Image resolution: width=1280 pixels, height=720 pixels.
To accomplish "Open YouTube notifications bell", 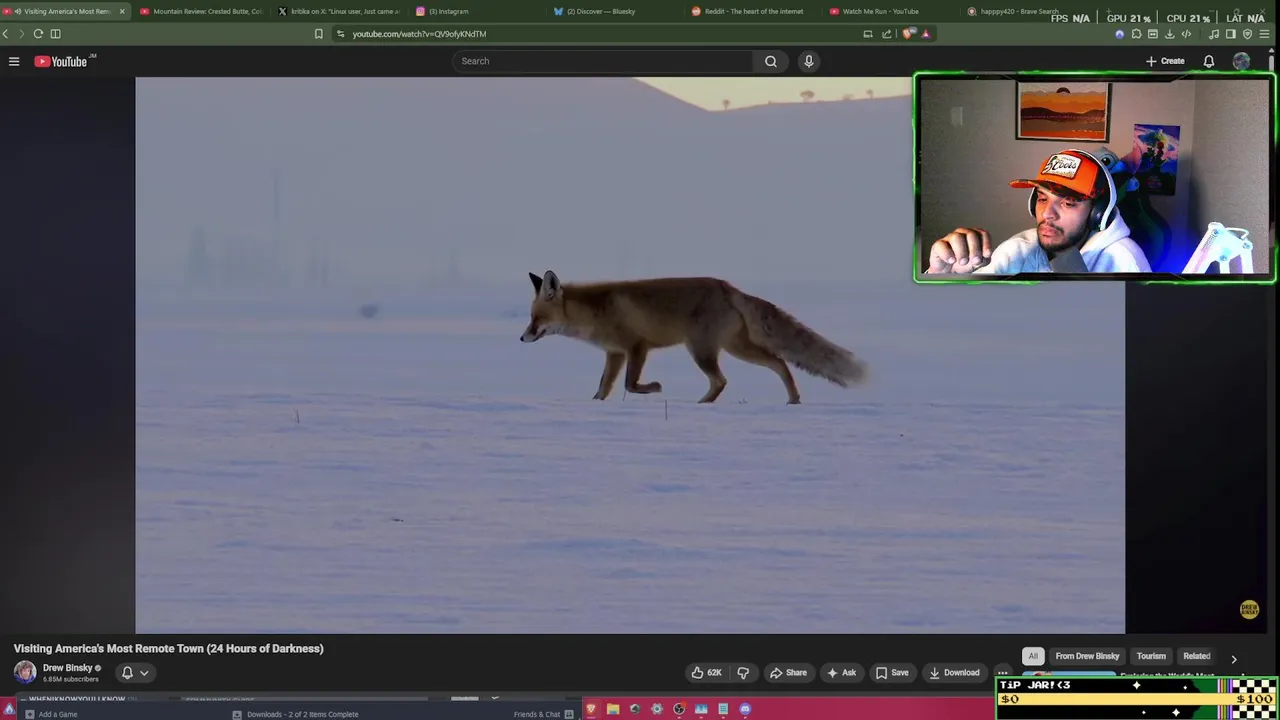I will [x=1209, y=61].
